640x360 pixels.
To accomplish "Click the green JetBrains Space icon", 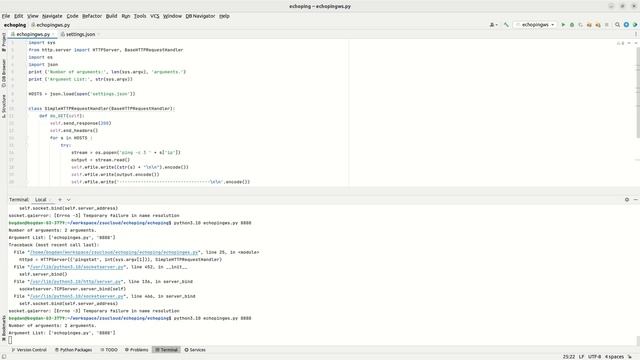I will [635, 25].
